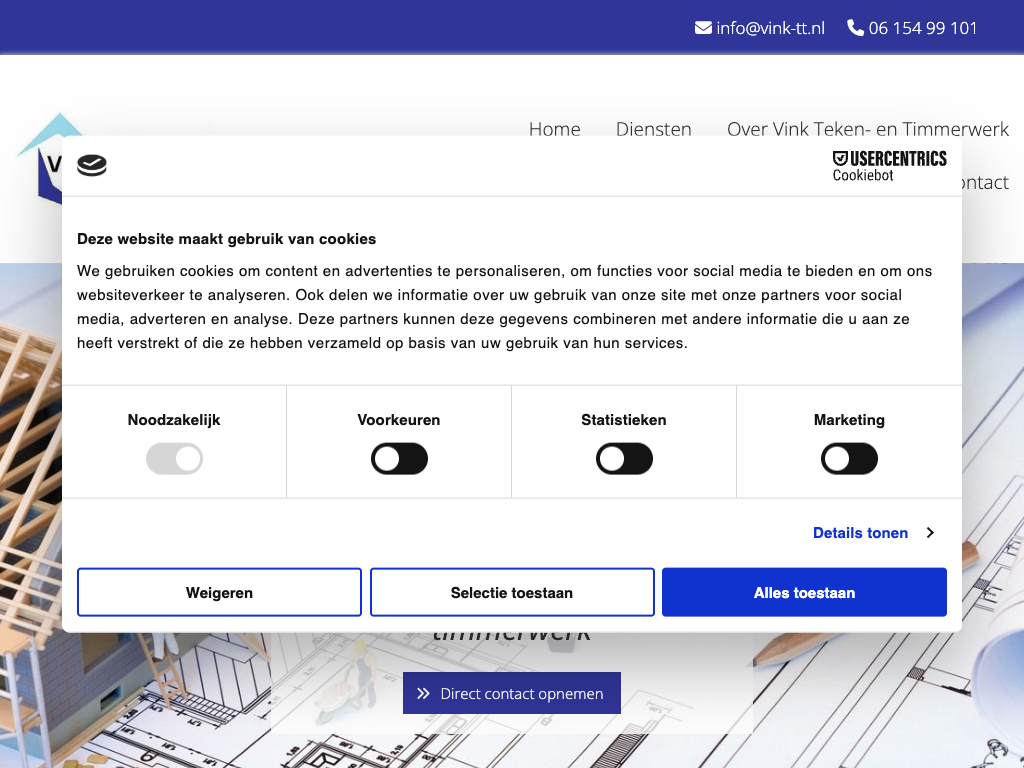The image size is (1024, 768).
Task: Click the double chevron on Direct contact button
Action: (x=423, y=693)
